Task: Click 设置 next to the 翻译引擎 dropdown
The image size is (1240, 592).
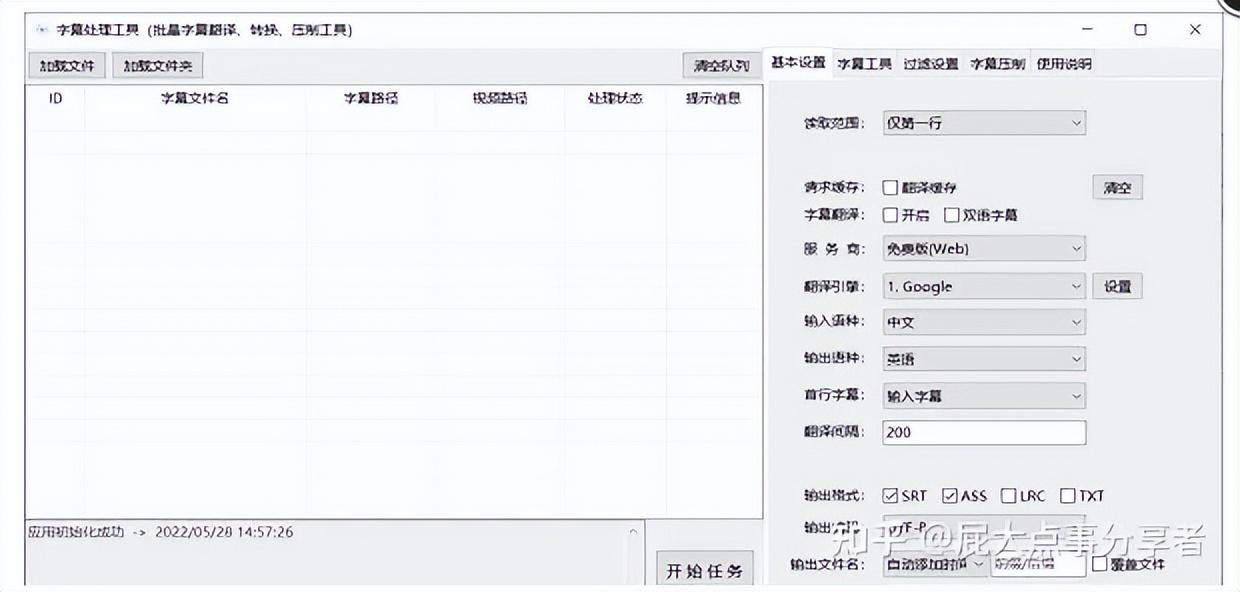Action: [1117, 286]
